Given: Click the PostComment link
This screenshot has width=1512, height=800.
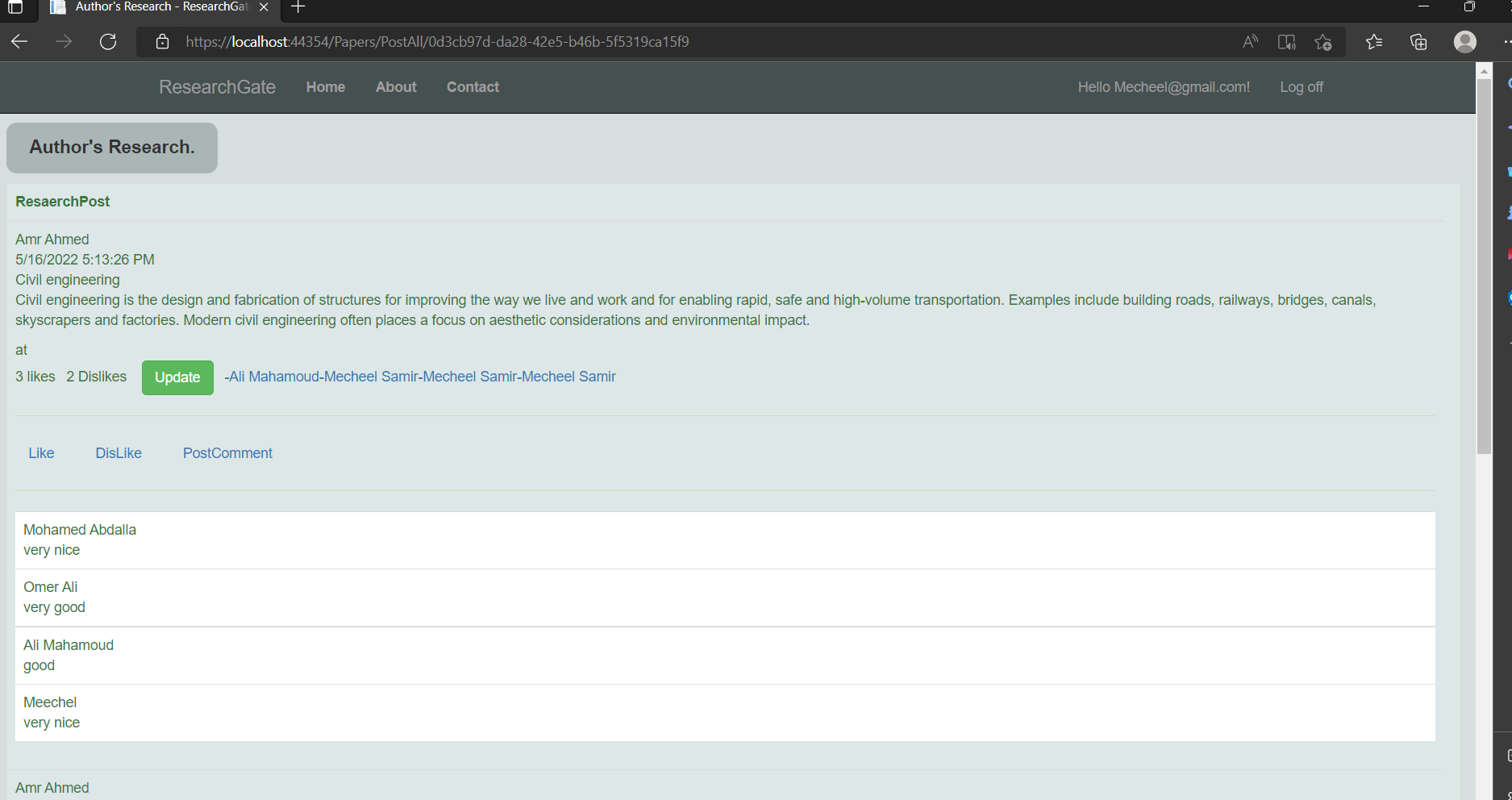Looking at the screenshot, I should (x=227, y=452).
